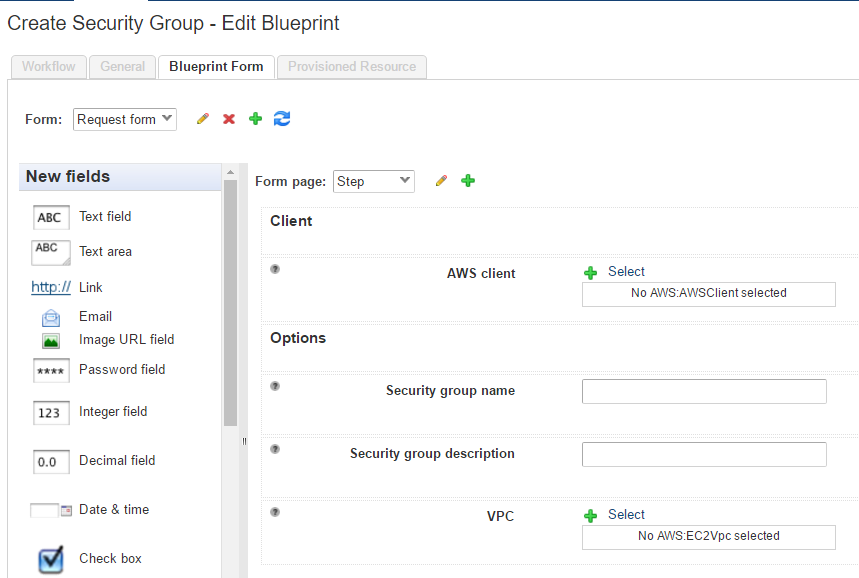Screen dimensions: 859x578
Task: Add a new form with the green plus icon
Action: [x=254, y=118]
